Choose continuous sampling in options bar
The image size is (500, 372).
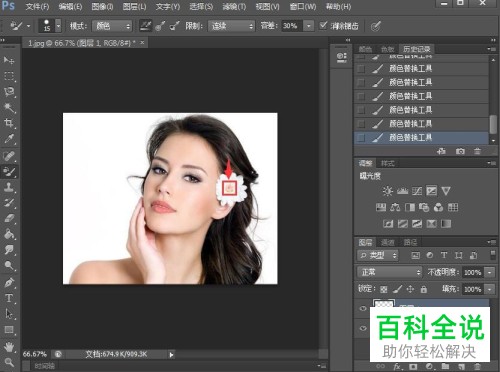pyautogui.click(x=146, y=26)
